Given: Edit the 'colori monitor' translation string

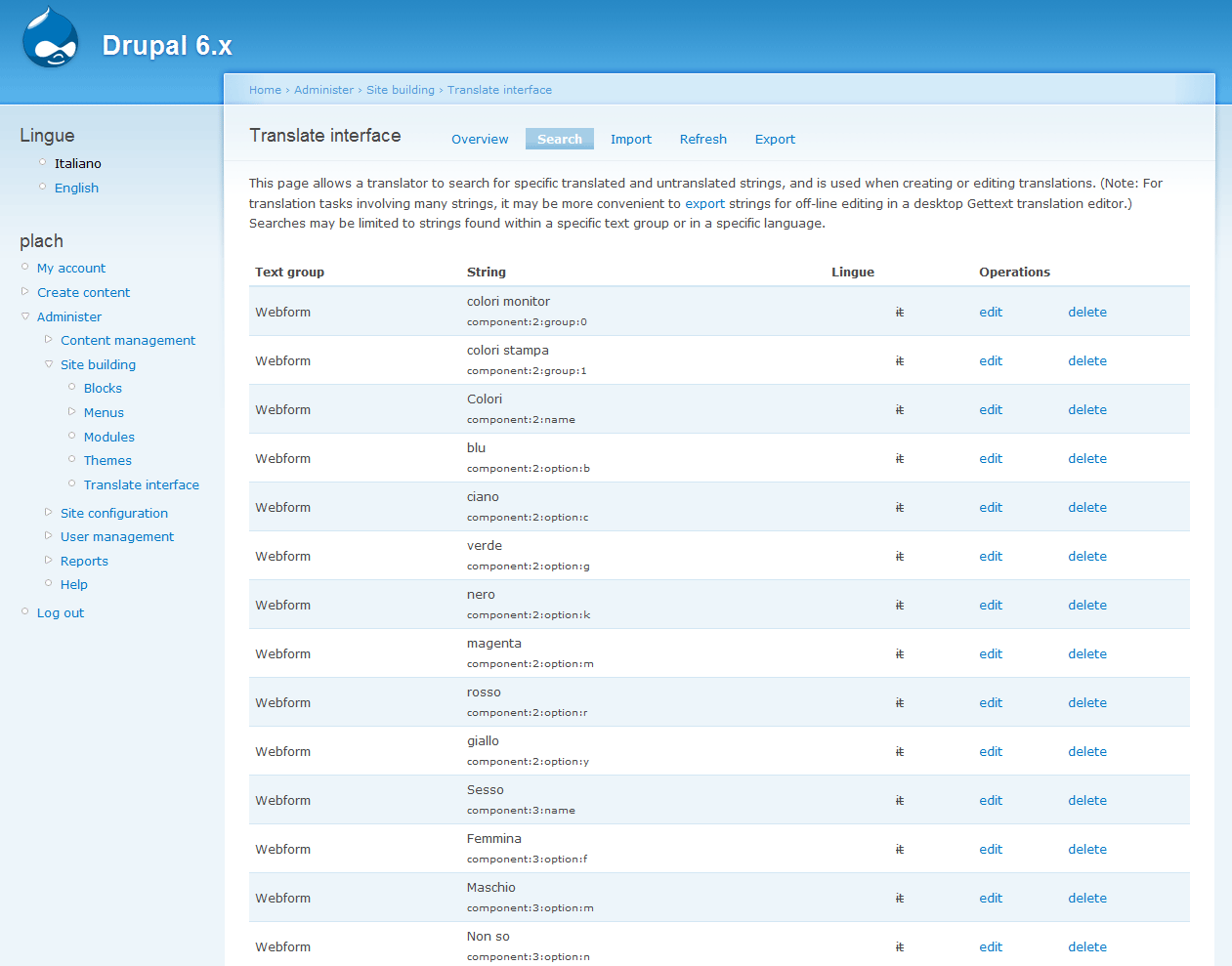Looking at the screenshot, I should (990, 312).
